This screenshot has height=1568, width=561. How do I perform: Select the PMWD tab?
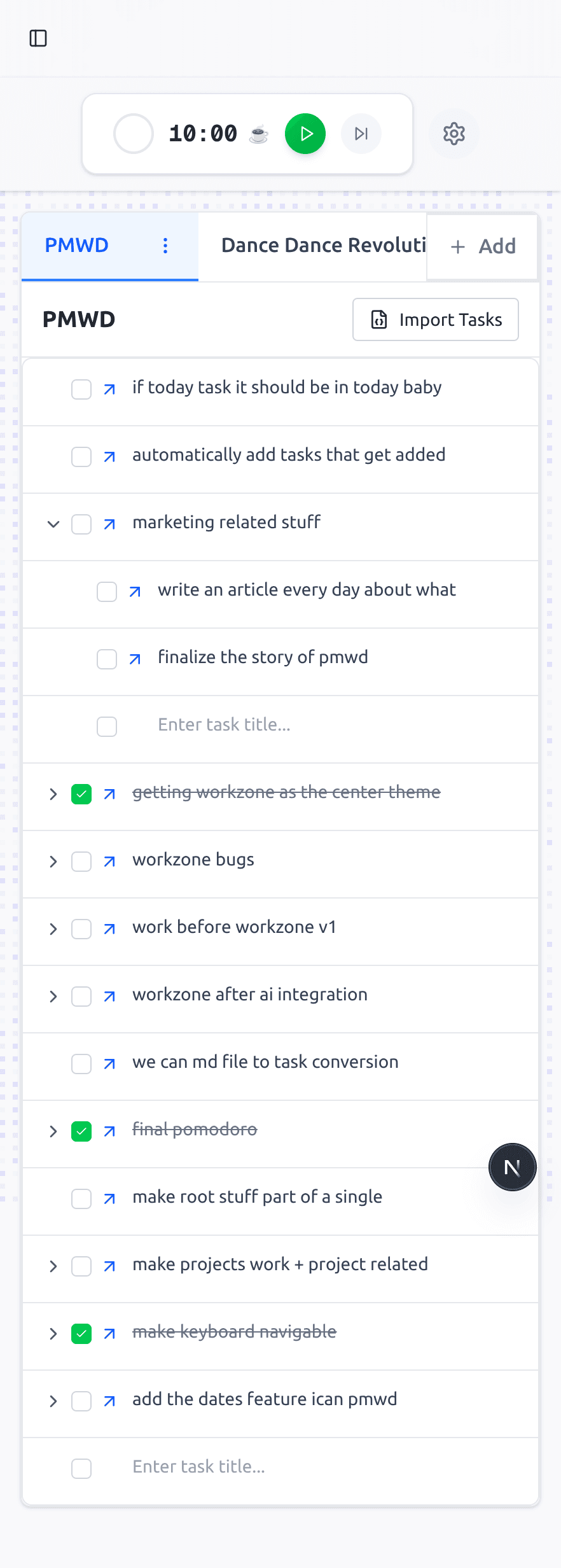click(x=77, y=246)
